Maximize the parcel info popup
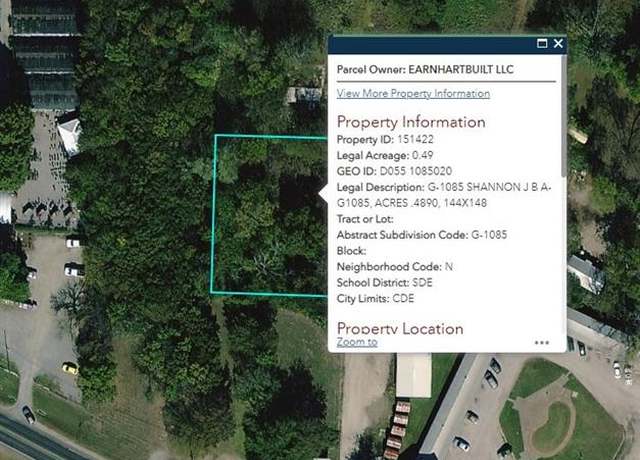 click(x=542, y=43)
